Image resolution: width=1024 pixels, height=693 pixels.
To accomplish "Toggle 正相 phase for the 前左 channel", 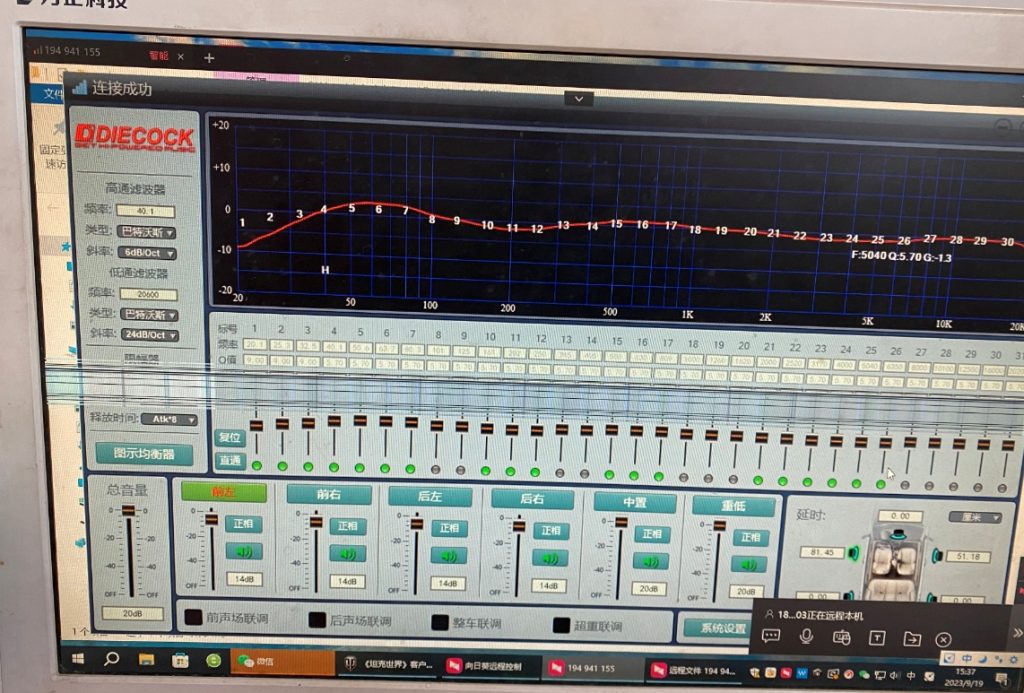I will (244, 524).
